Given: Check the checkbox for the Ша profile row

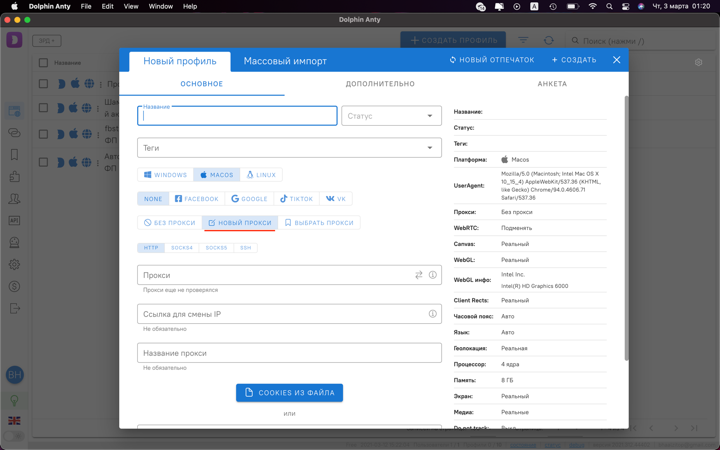Looking at the screenshot, I should 43,107.
